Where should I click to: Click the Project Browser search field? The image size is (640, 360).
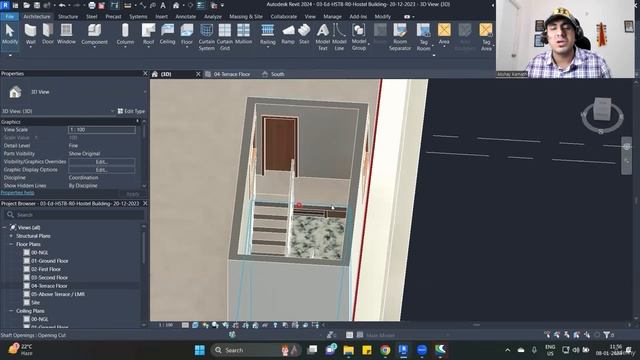click(74, 215)
